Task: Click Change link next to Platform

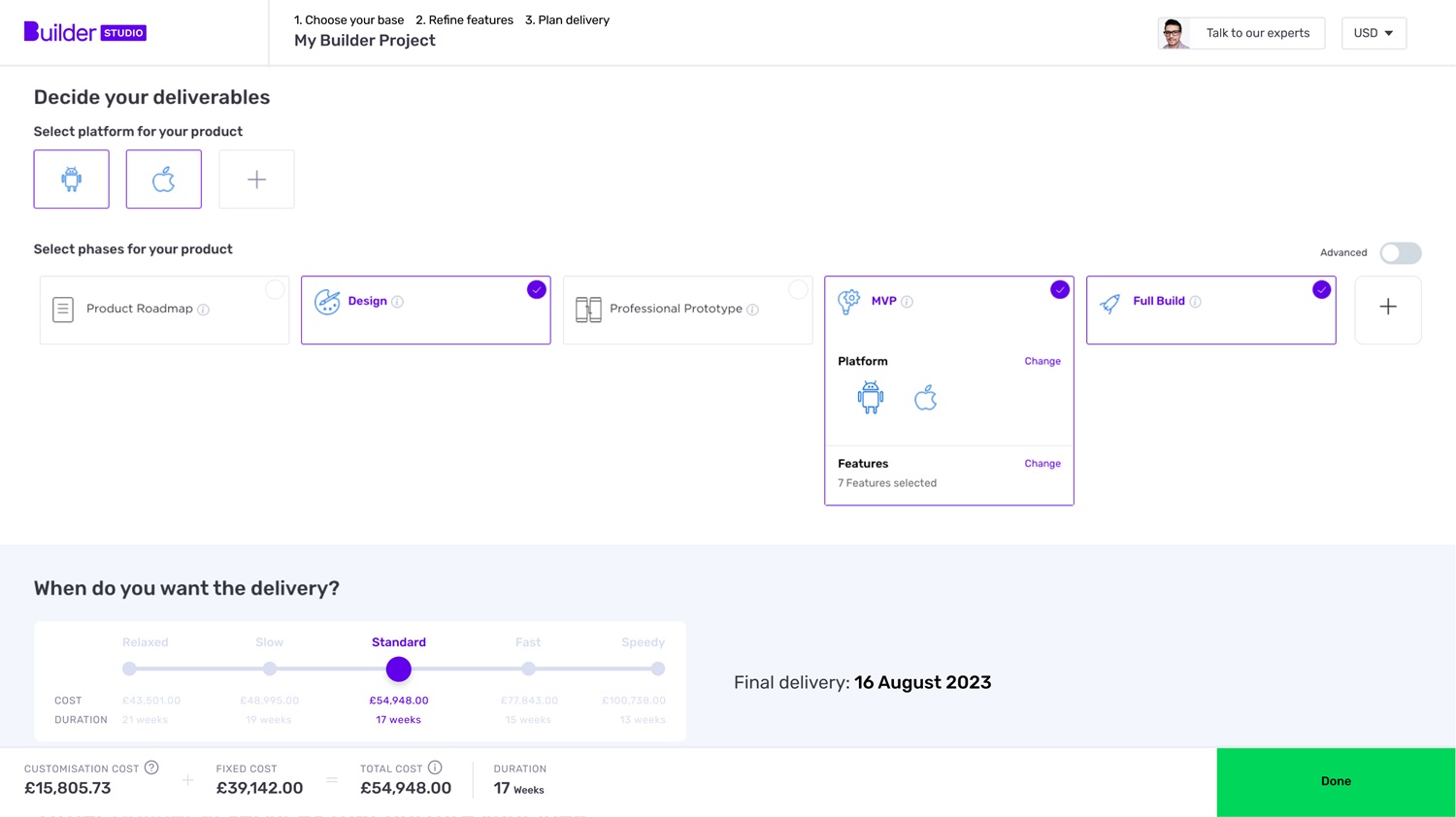Action: [1042, 361]
